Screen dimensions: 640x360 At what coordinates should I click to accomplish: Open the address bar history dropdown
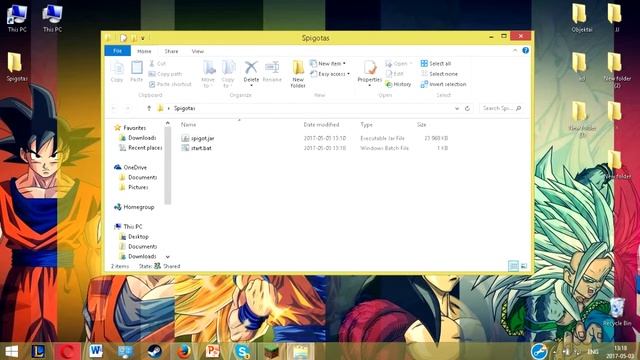(457, 108)
